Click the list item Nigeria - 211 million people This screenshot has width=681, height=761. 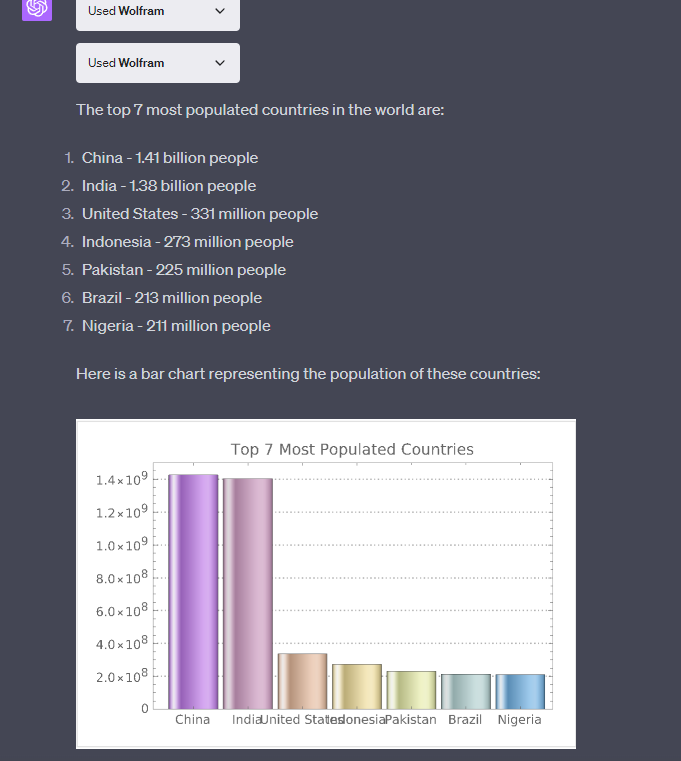point(176,326)
